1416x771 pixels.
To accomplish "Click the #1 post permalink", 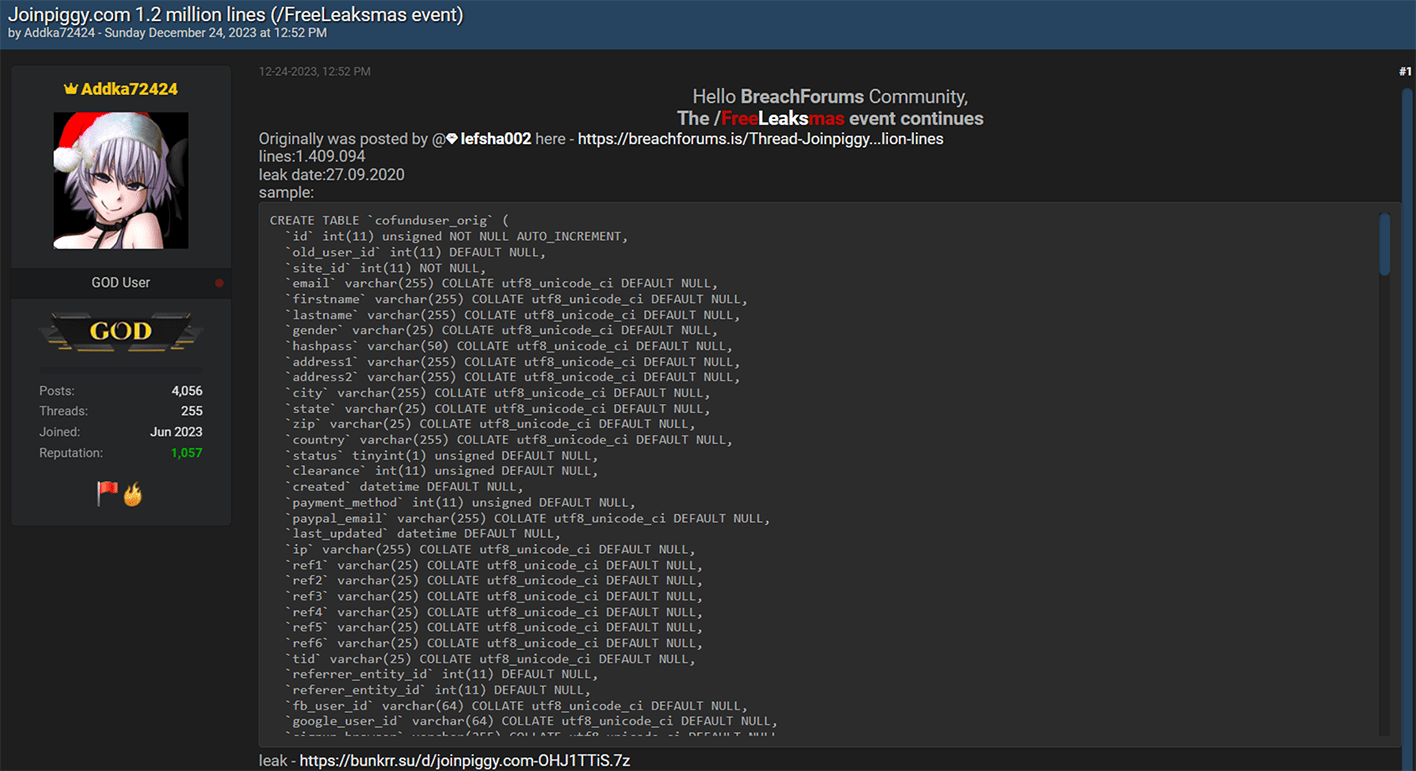I will click(x=1405, y=72).
